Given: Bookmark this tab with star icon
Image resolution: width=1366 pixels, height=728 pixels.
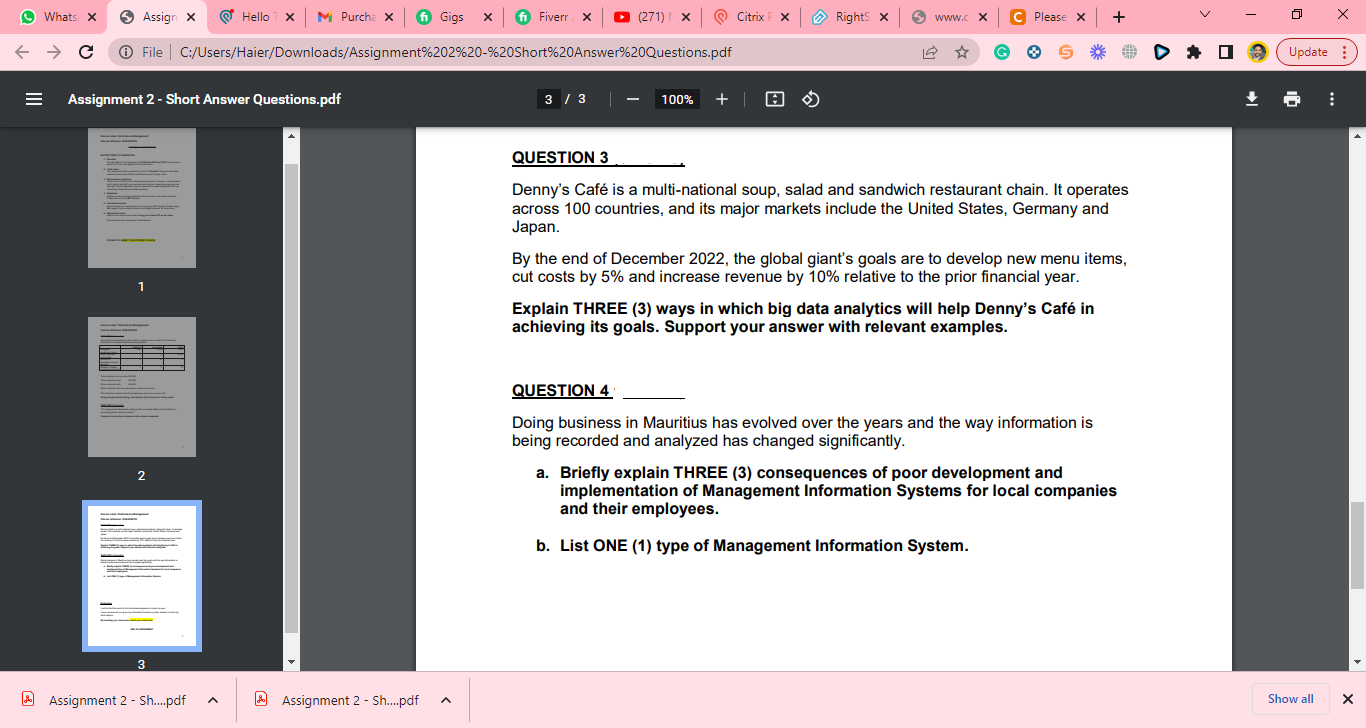Looking at the screenshot, I should [962, 52].
